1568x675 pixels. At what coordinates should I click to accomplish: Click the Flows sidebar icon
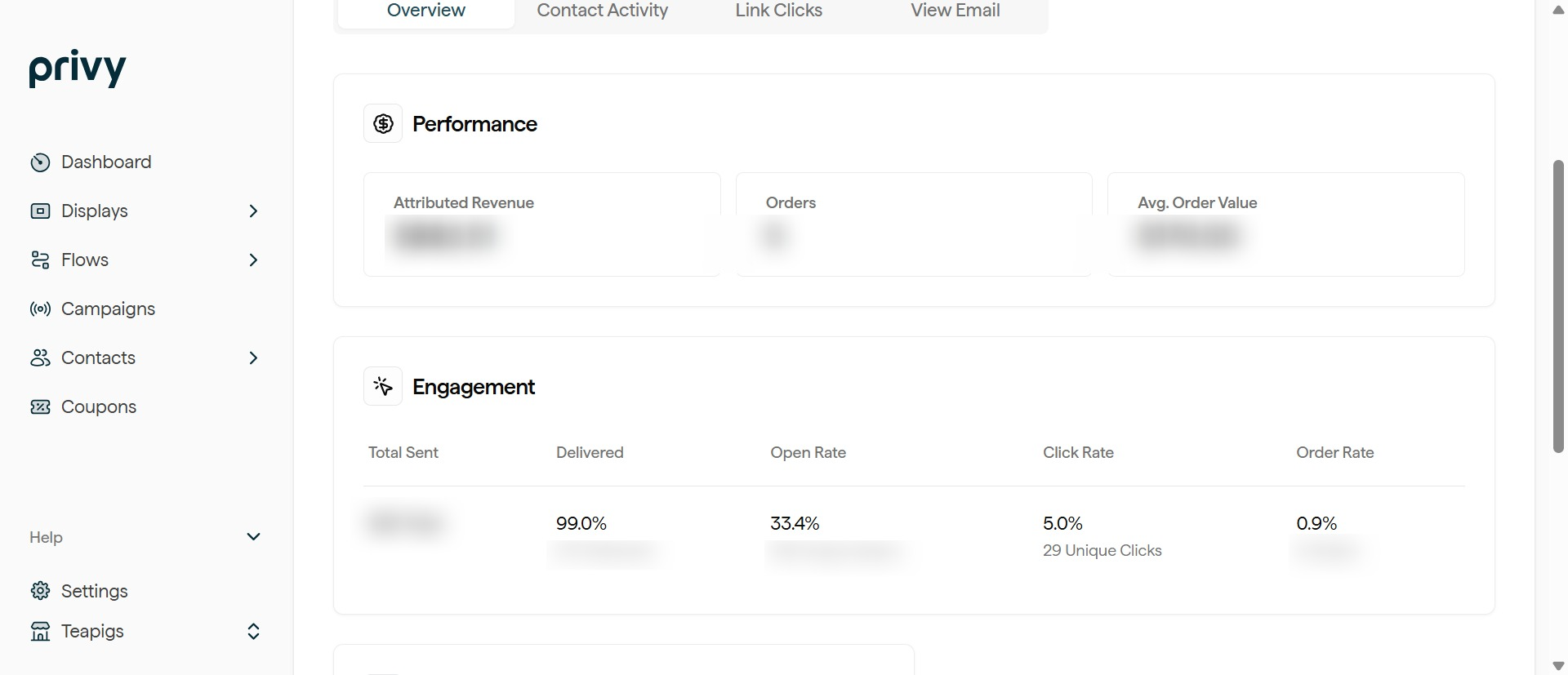40,260
